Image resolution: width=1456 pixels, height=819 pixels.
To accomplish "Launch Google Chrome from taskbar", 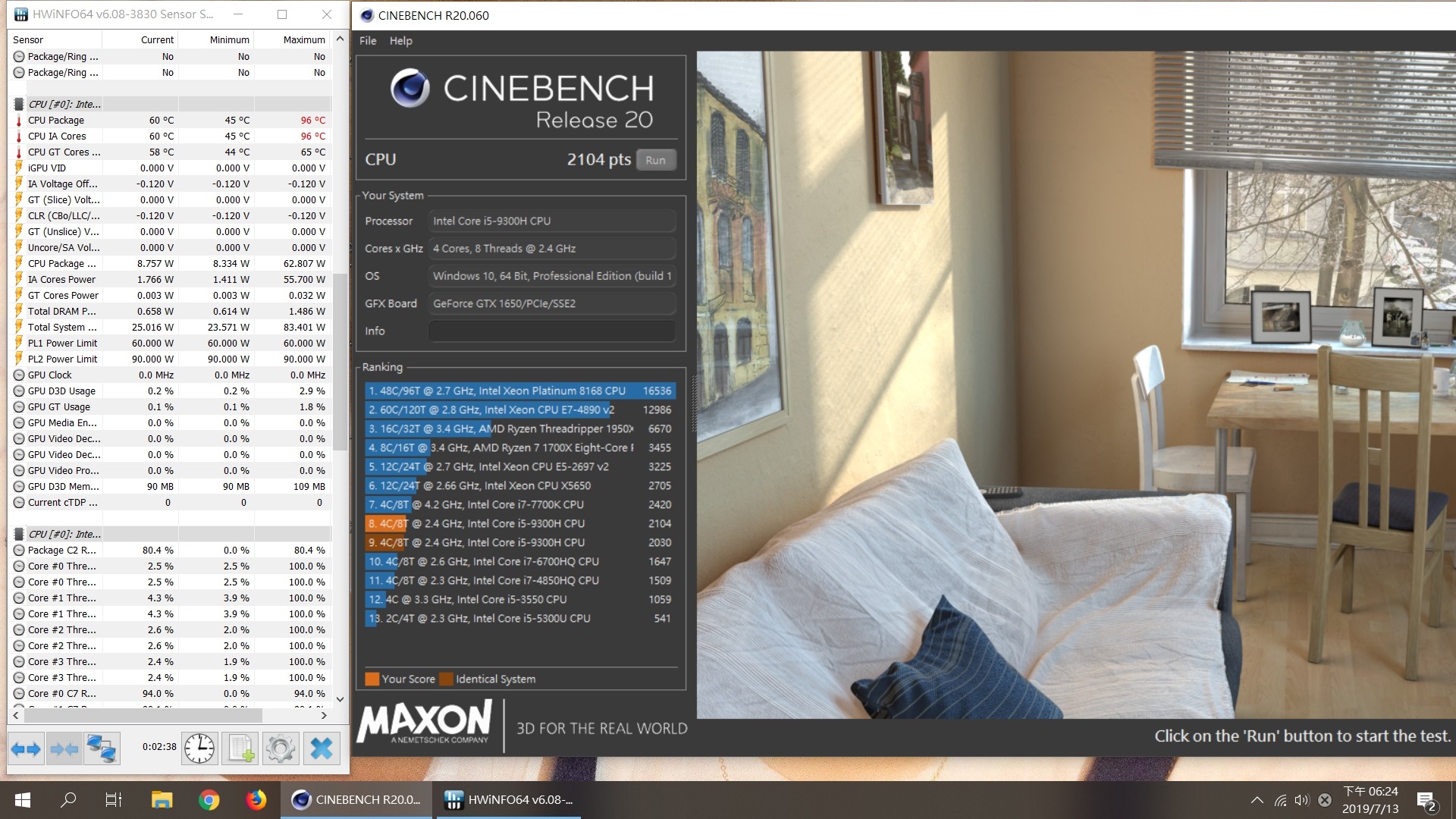I will click(x=209, y=800).
